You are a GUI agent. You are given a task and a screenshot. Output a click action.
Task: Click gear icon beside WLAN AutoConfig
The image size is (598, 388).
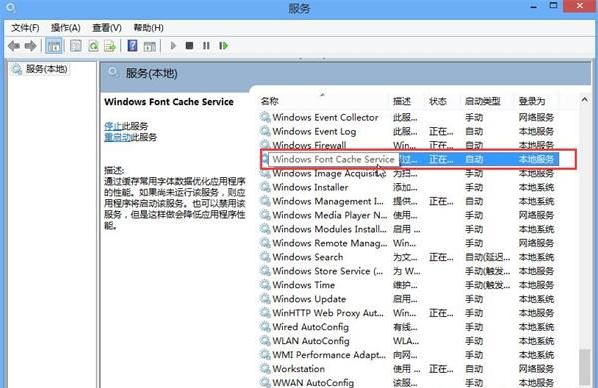(265, 341)
